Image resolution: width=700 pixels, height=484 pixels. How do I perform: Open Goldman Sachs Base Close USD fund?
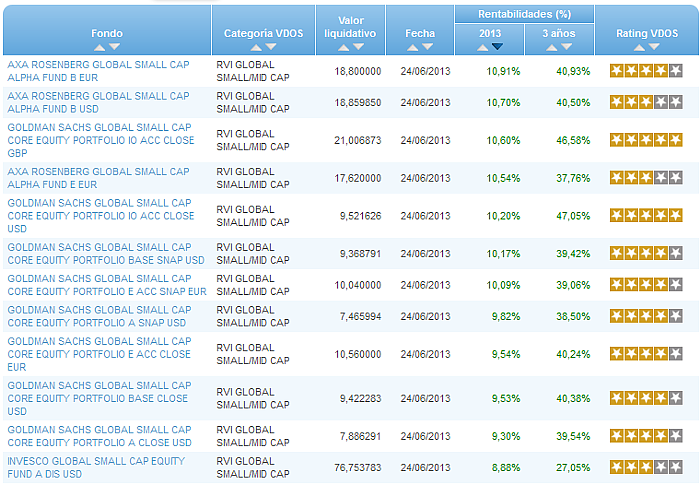coord(99,398)
